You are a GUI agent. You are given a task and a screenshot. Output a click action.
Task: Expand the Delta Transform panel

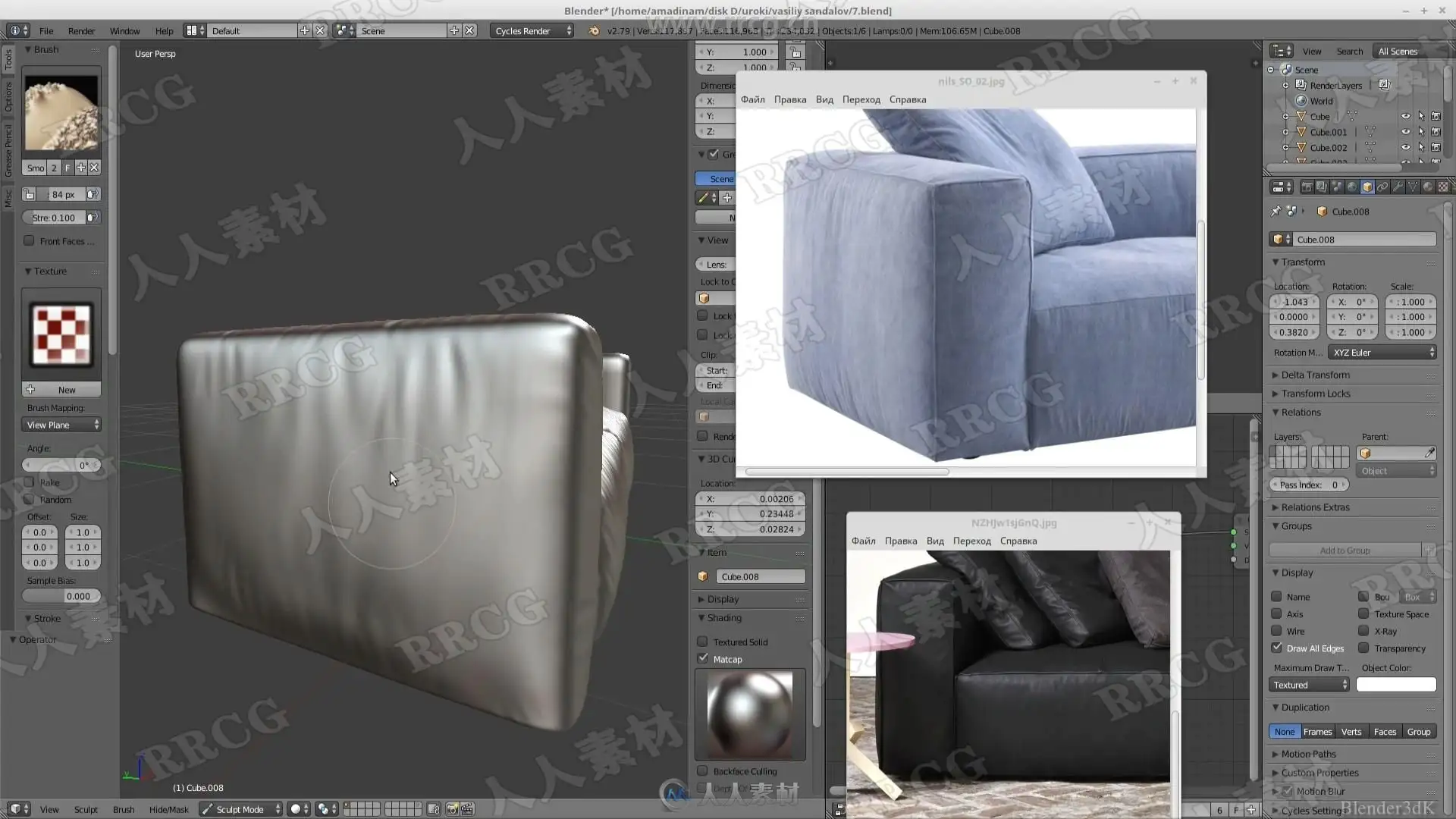(1315, 375)
